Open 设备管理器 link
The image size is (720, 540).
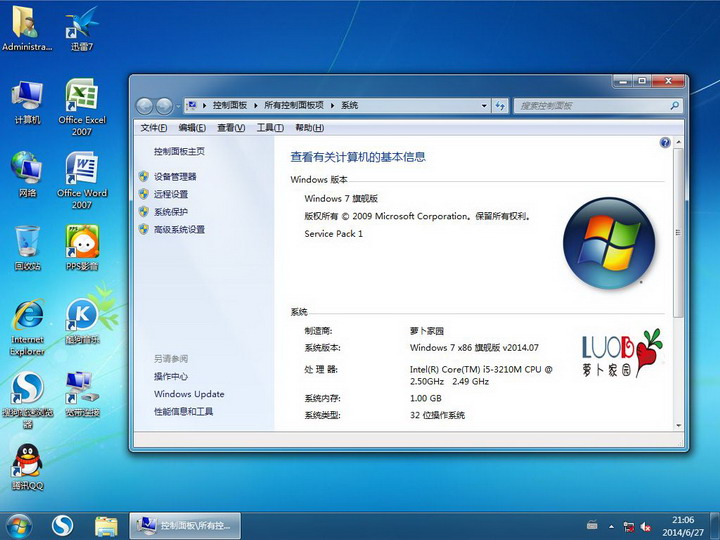point(175,176)
